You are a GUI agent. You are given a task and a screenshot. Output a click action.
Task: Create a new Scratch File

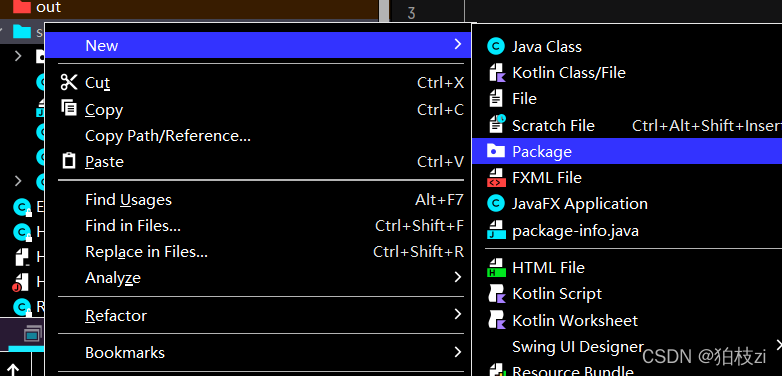click(627, 125)
